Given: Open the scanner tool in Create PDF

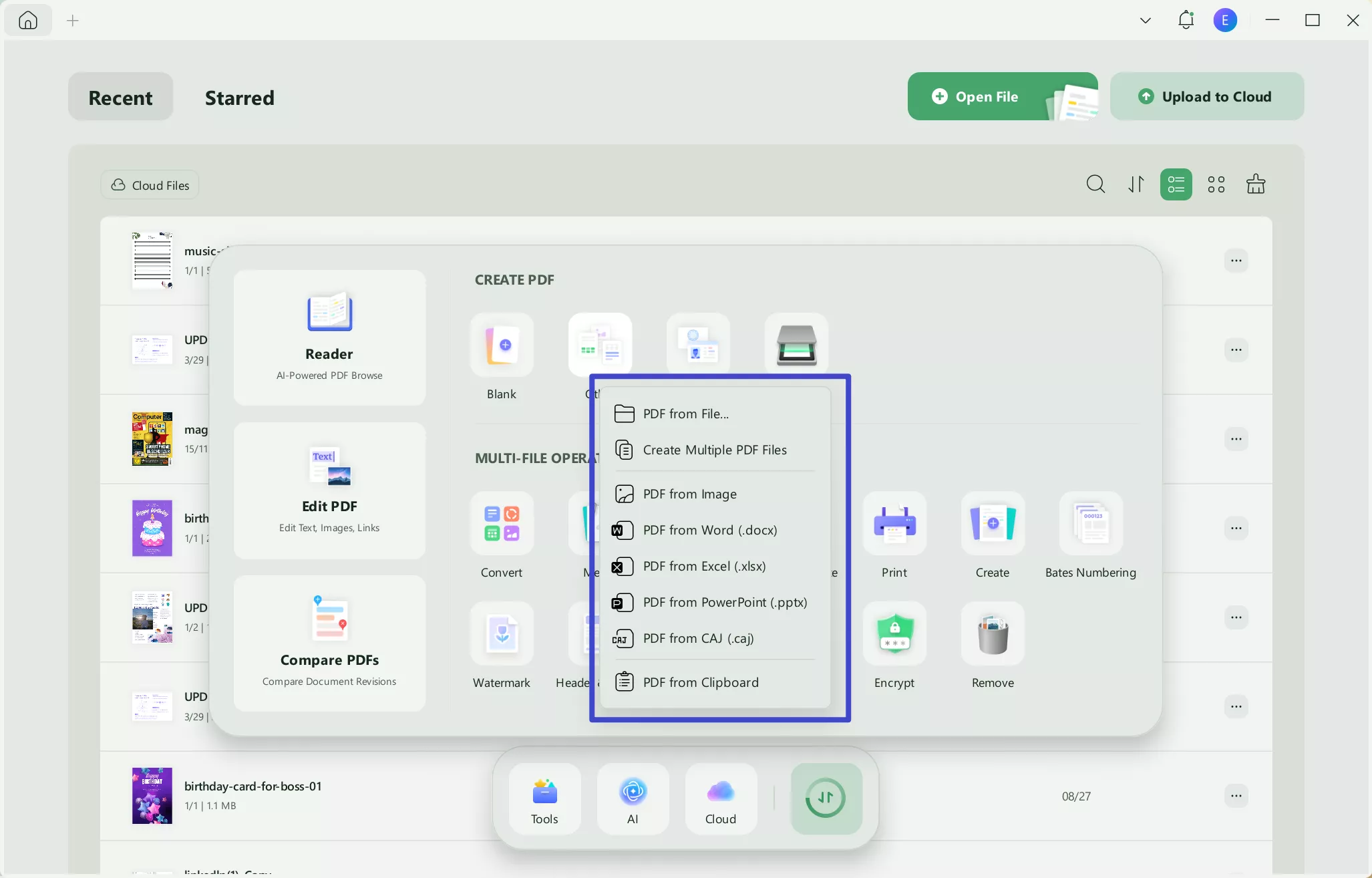Looking at the screenshot, I should [797, 344].
